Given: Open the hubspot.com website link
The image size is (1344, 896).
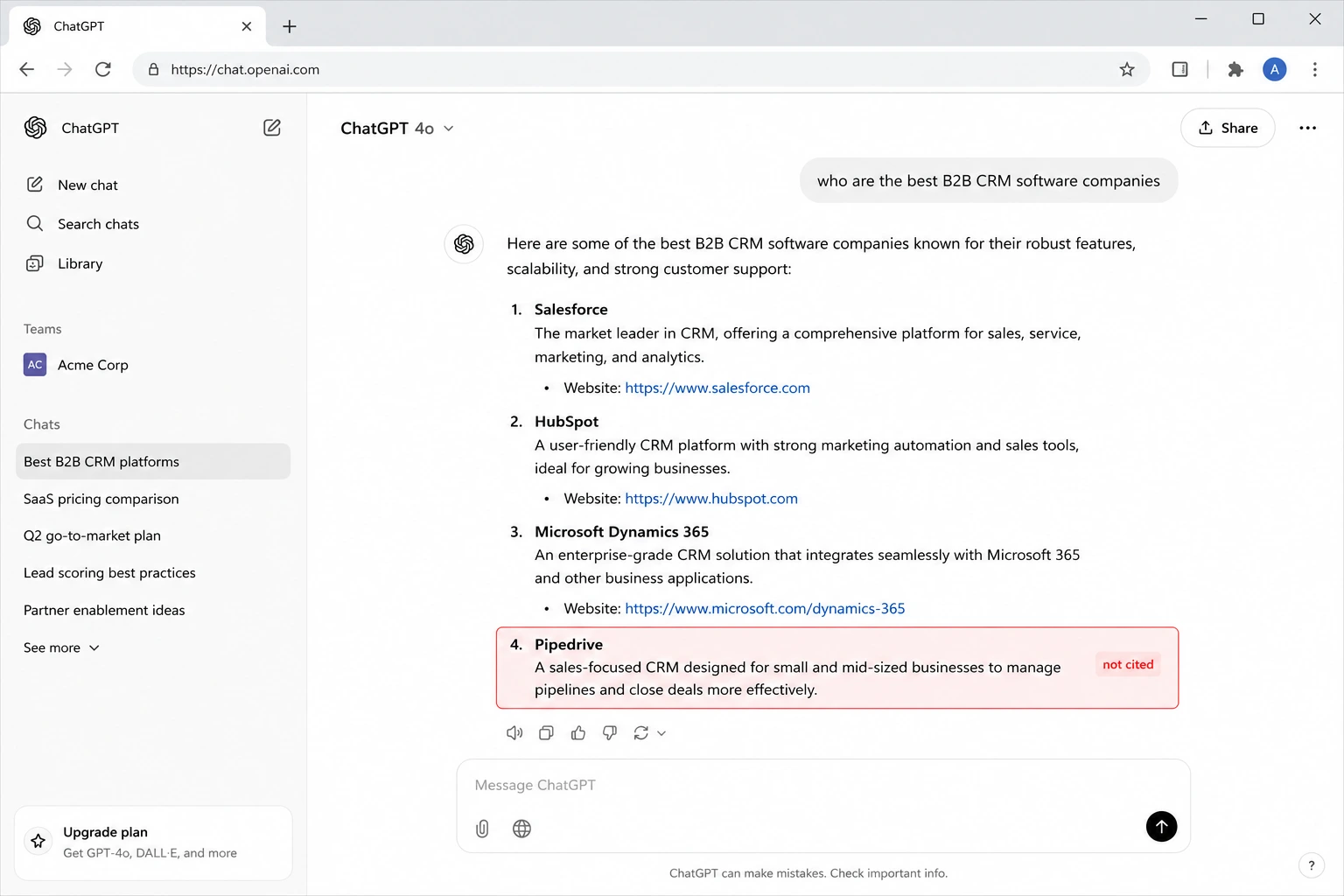Looking at the screenshot, I should [x=711, y=499].
